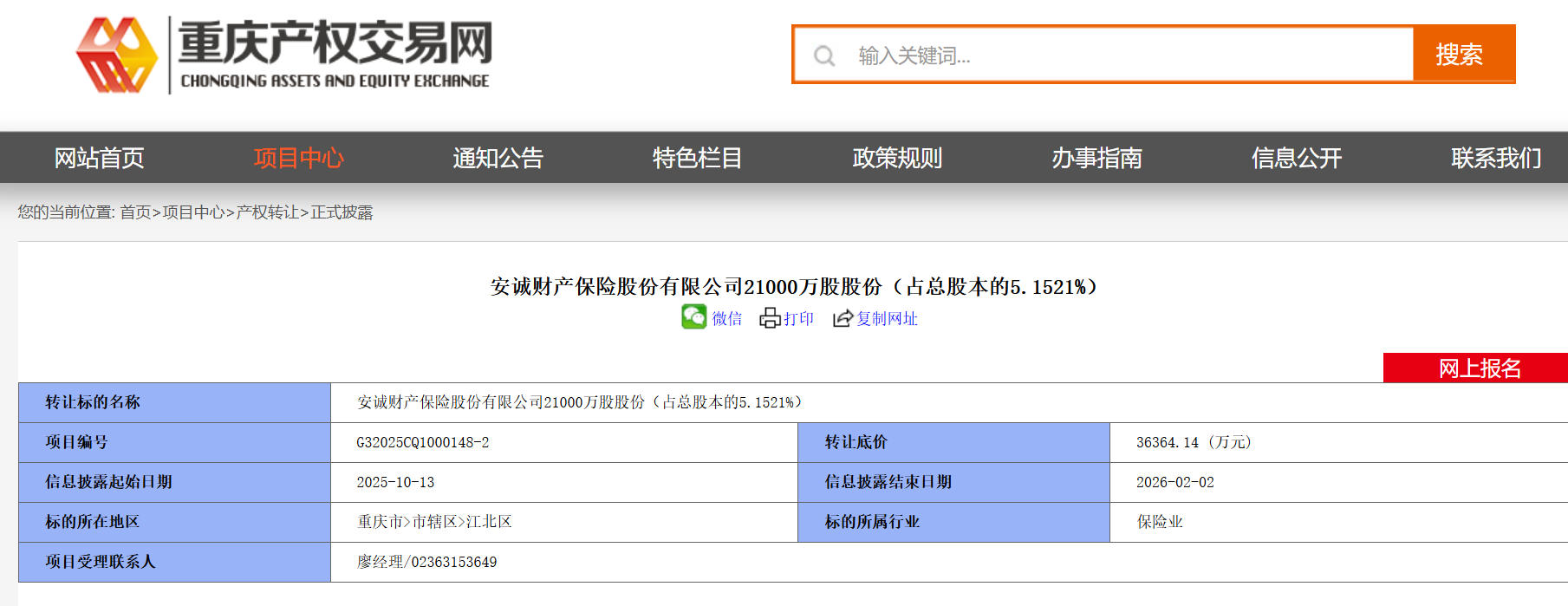
Task: Select 项目中心 menu item
Action: (299, 158)
